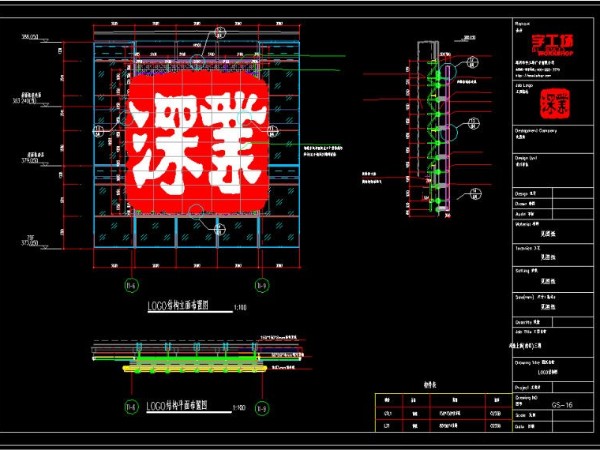Click the Project field label
600x450 pixels.
click(526, 388)
